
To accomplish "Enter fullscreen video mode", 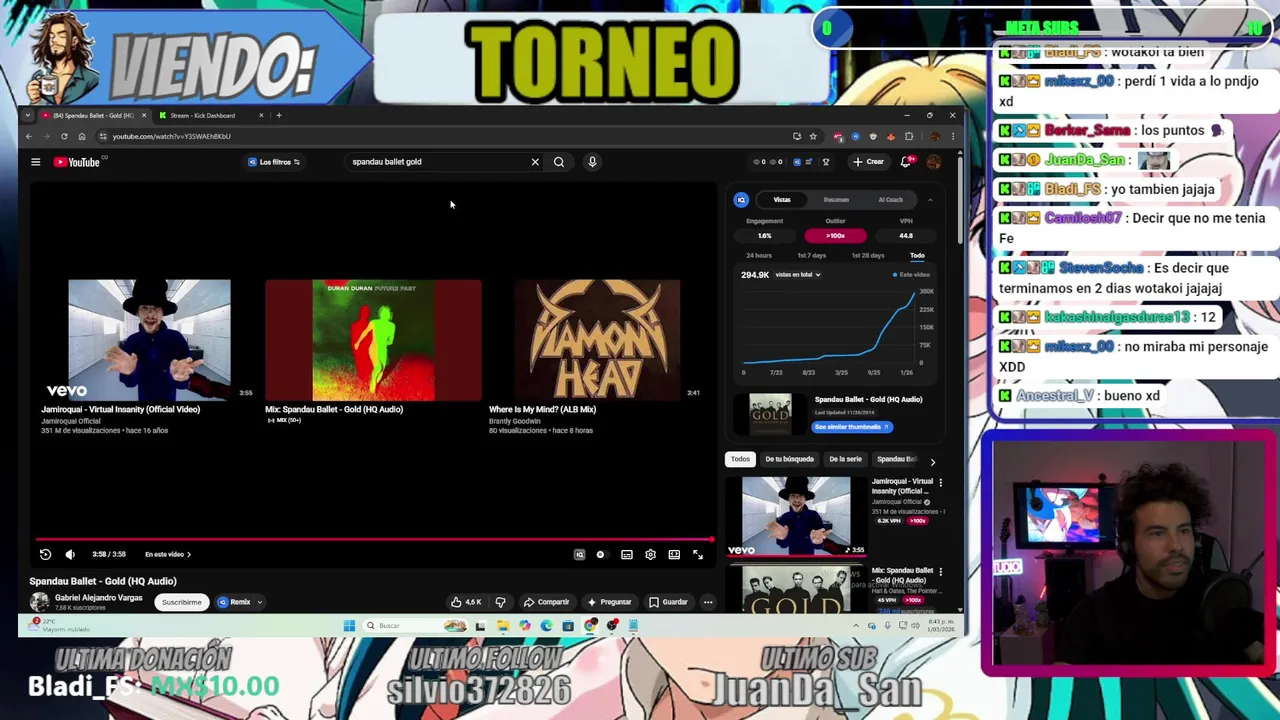I will coord(698,554).
